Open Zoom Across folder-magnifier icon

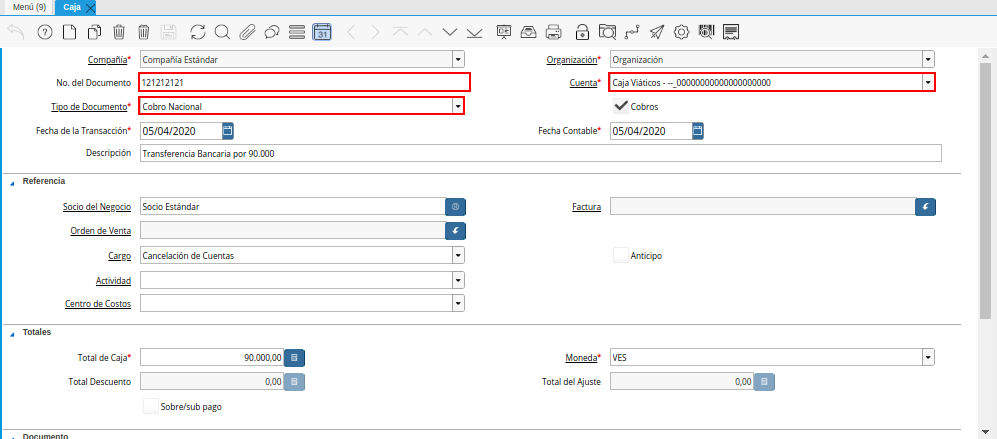pyautogui.click(x=607, y=32)
